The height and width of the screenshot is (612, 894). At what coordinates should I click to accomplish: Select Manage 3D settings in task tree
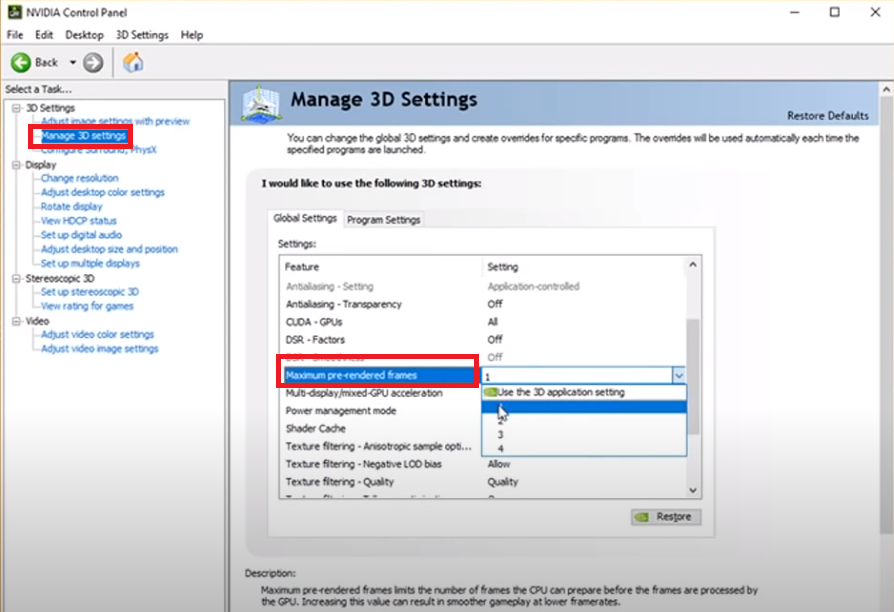point(83,136)
